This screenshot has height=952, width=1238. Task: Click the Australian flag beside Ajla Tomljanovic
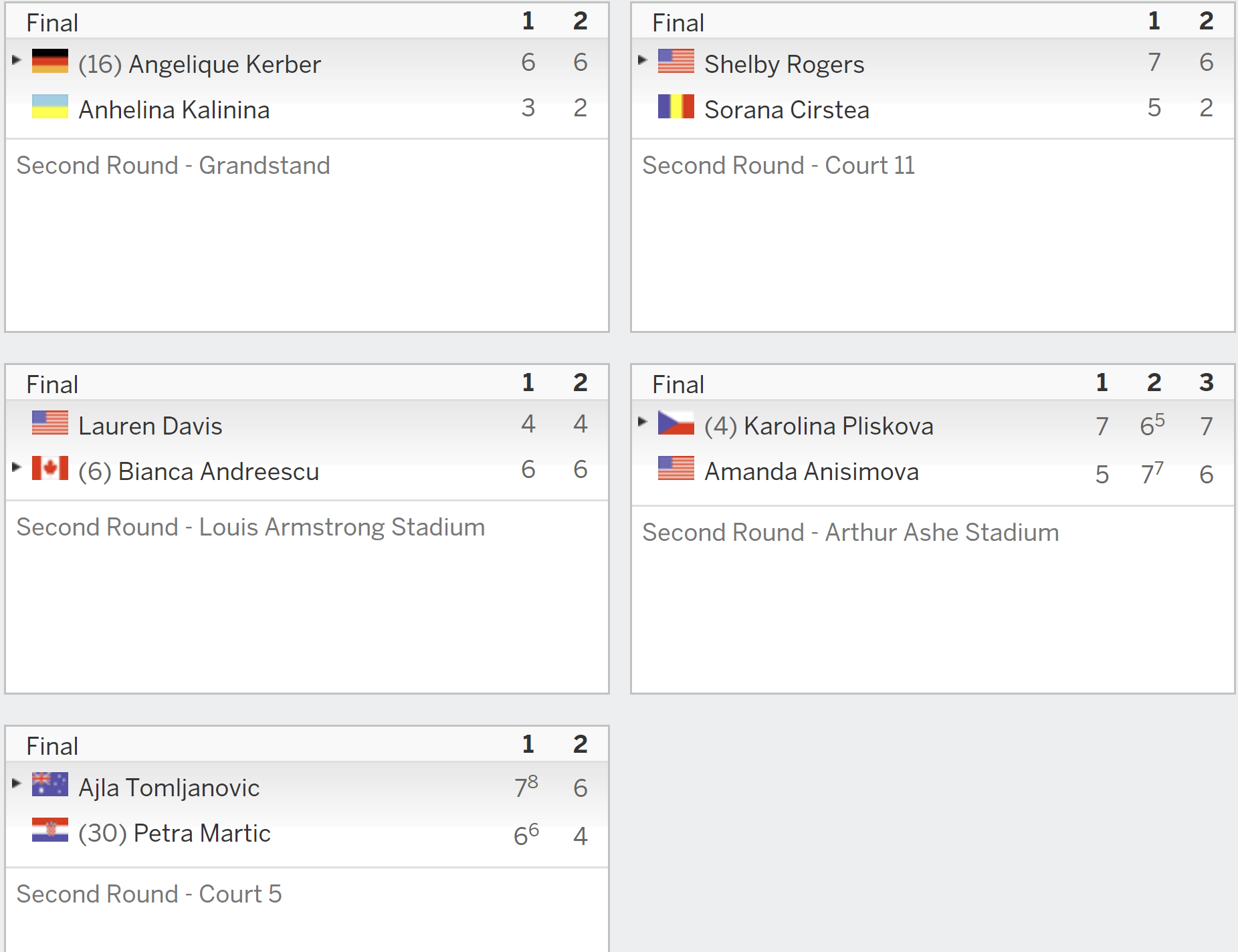tap(50, 784)
